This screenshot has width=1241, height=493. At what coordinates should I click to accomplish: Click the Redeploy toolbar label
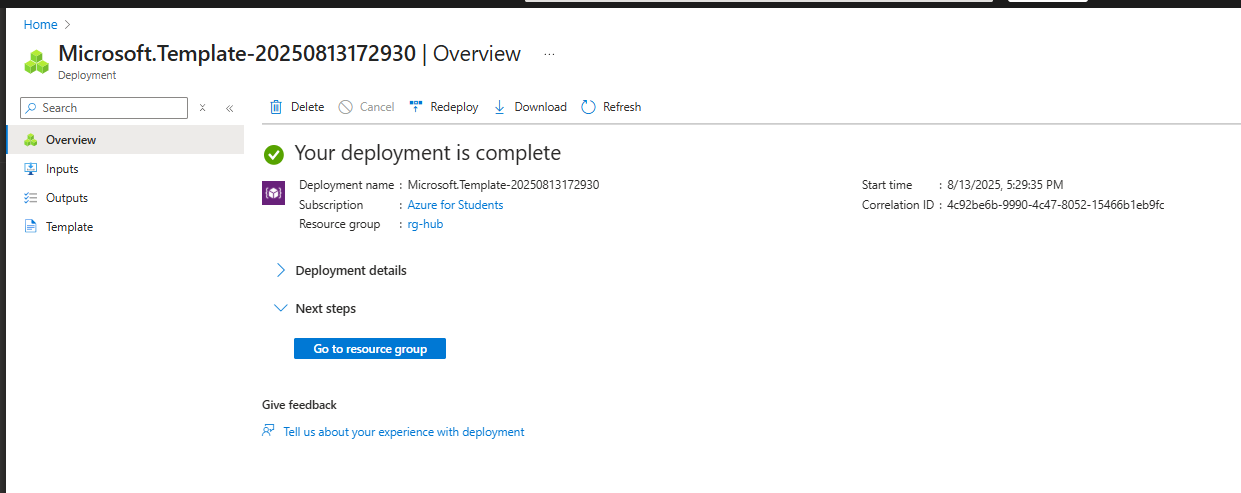(454, 107)
